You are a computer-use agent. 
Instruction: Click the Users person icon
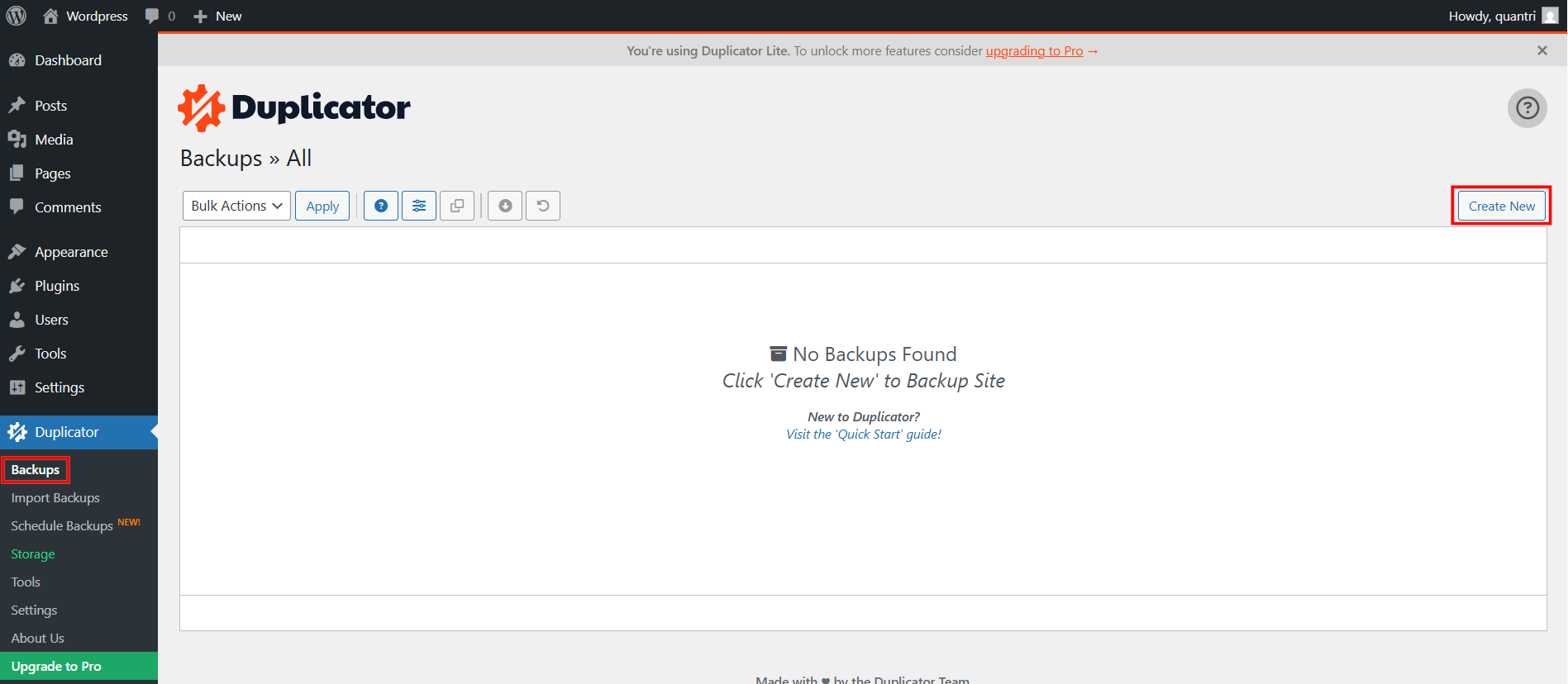(17, 320)
